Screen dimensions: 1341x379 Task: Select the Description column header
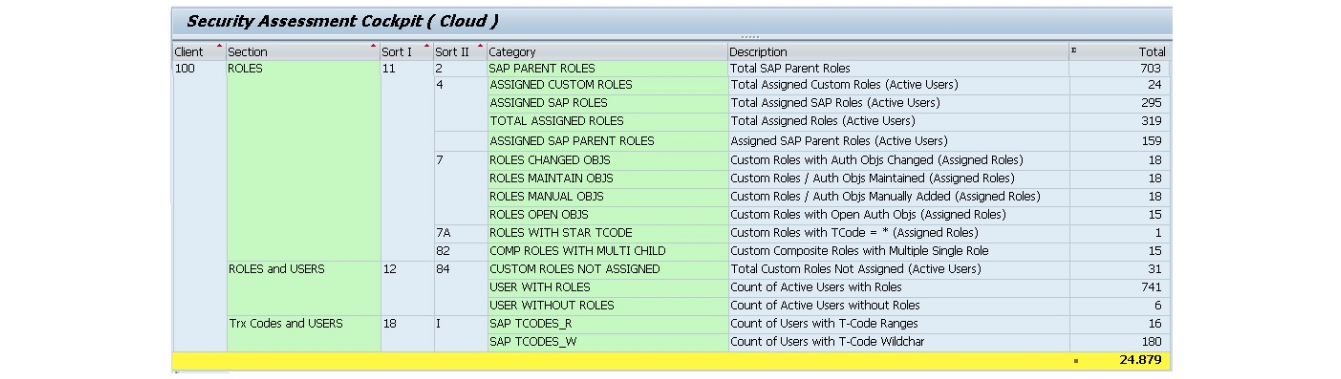click(898, 51)
